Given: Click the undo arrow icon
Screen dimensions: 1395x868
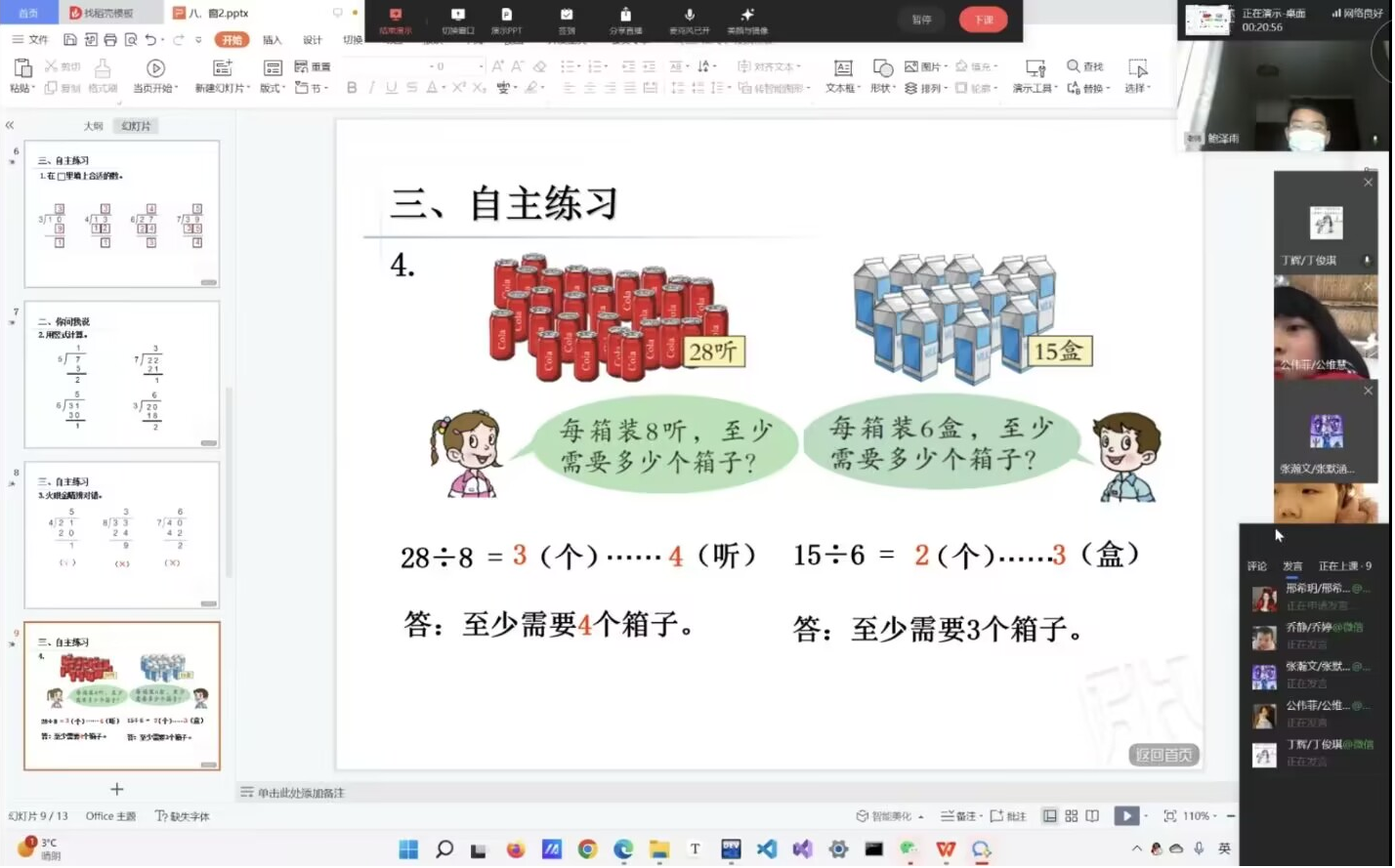Looking at the screenshot, I should [150, 40].
